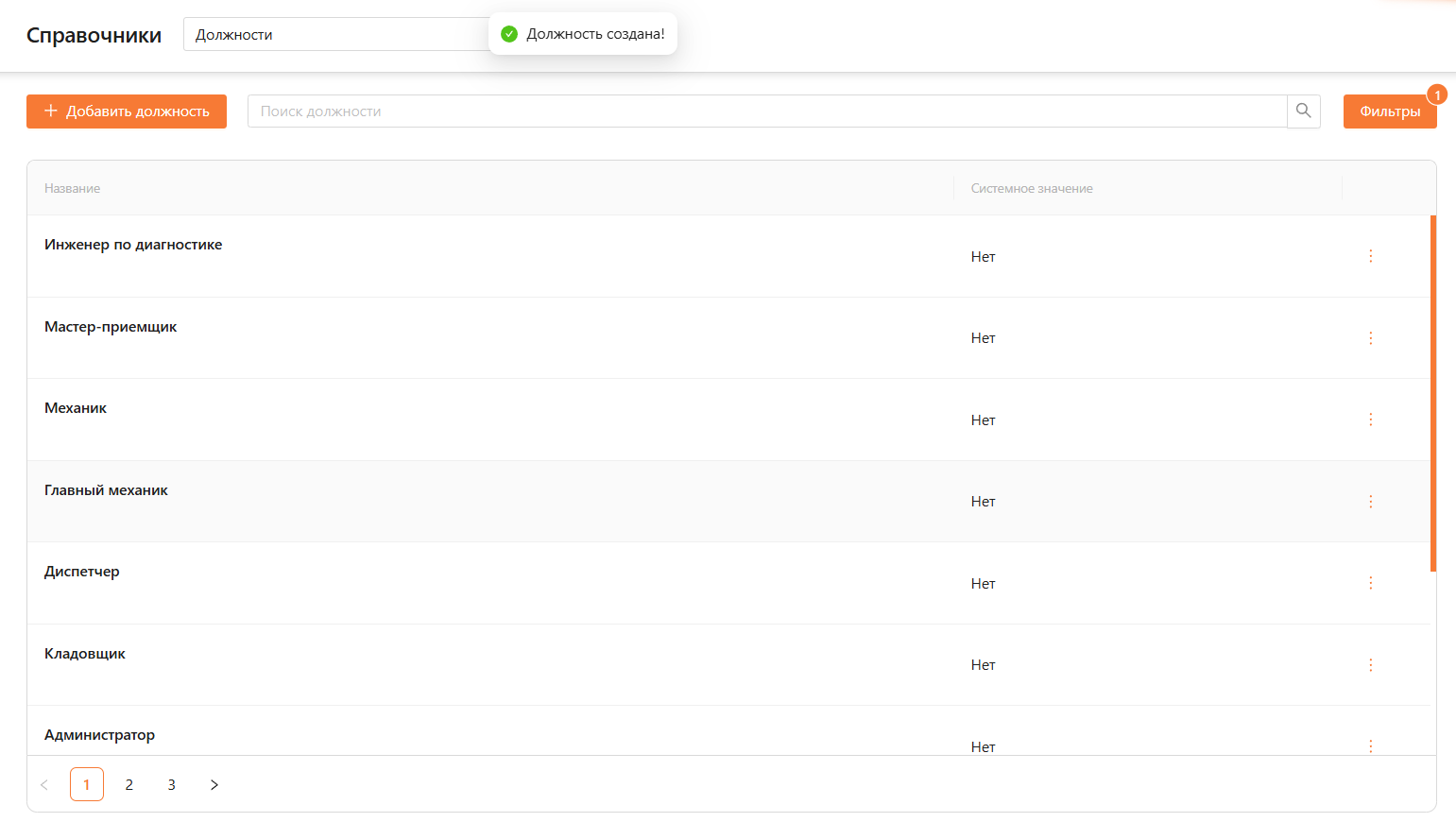1456x822 pixels.
Task: Open the Должности directory dropdown
Action: click(x=335, y=35)
